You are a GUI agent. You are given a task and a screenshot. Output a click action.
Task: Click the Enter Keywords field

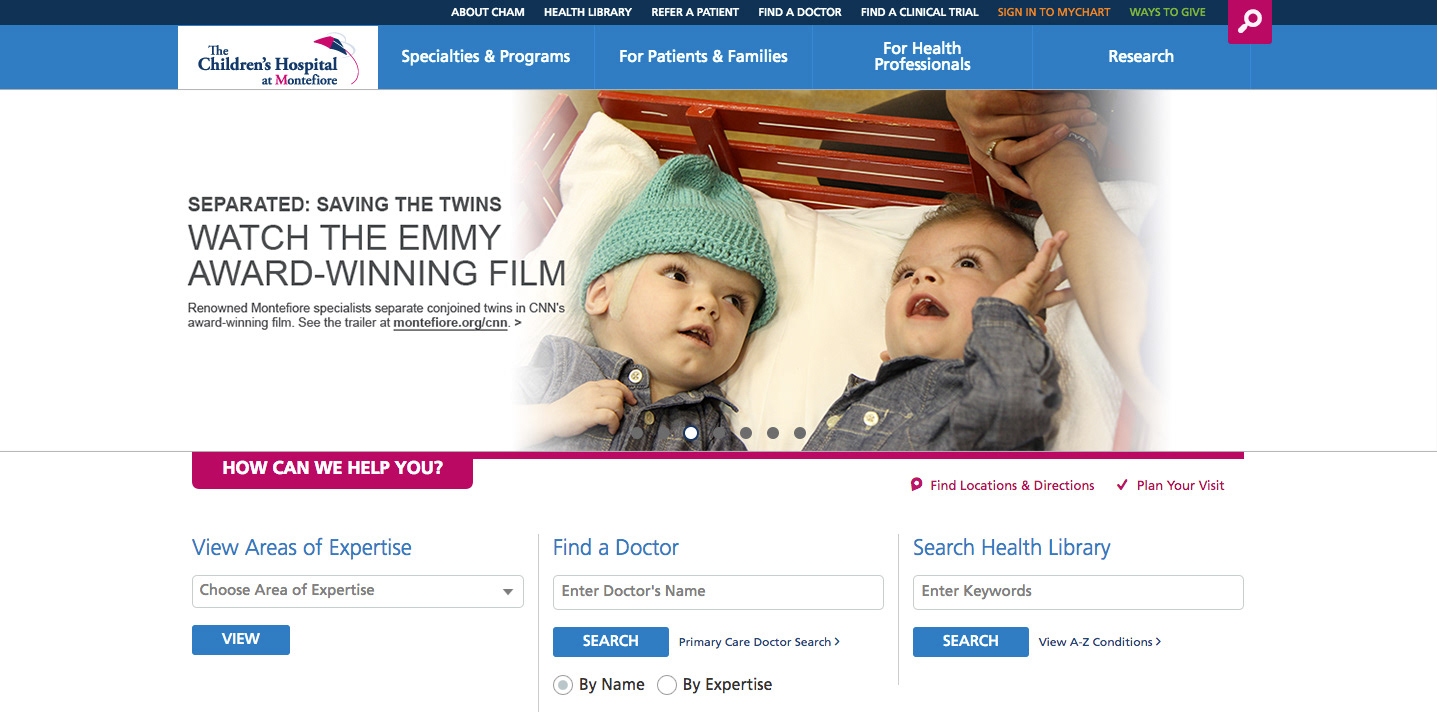pos(1078,592)
